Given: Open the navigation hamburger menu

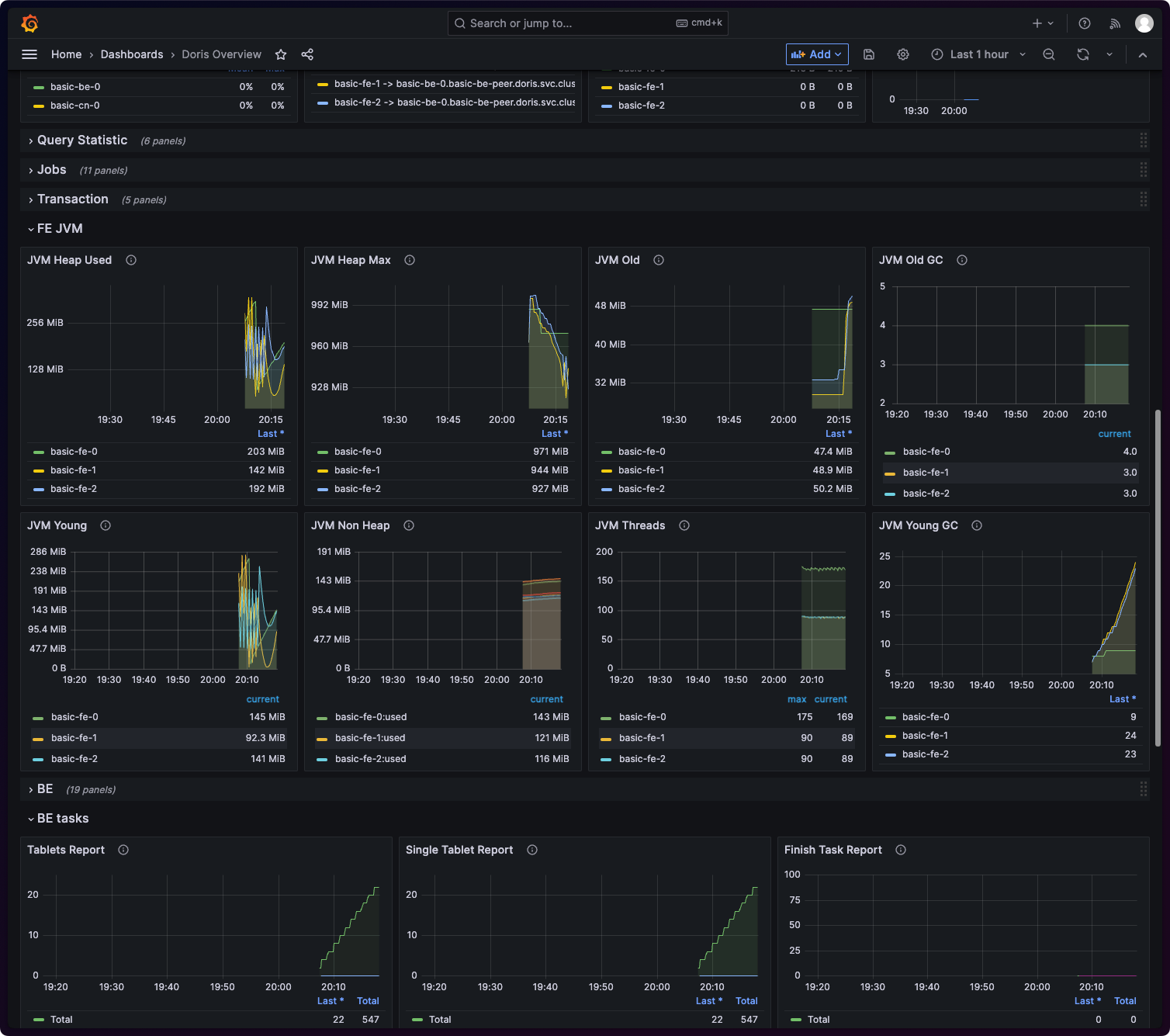Looking at the screenshot, I should pyautogui.click(x=29, y=54).
